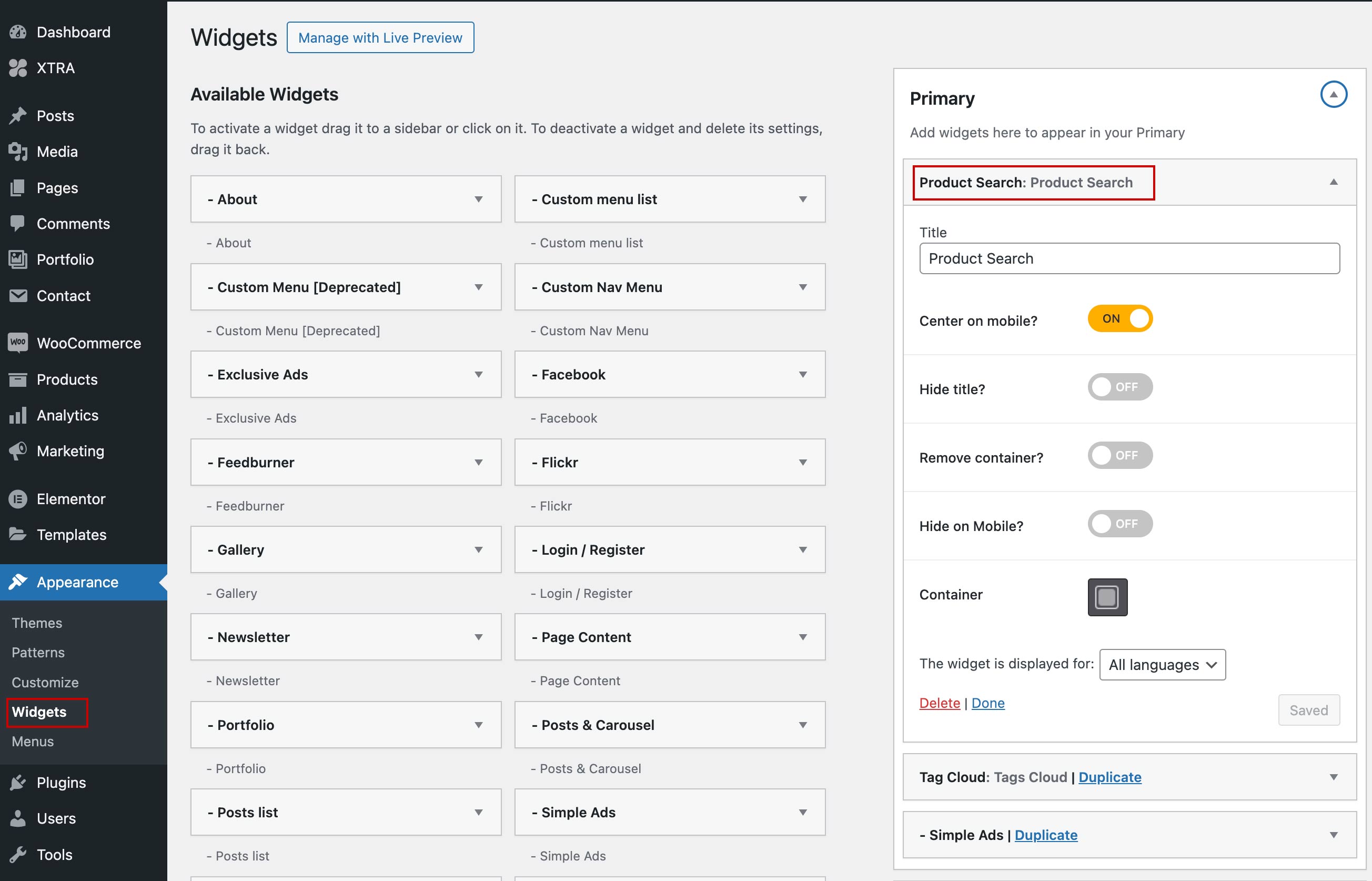The image size is (1372, 881).
Task: Enable the Hide title switch
Action: pyautogui.click(x=1119, y=387)
